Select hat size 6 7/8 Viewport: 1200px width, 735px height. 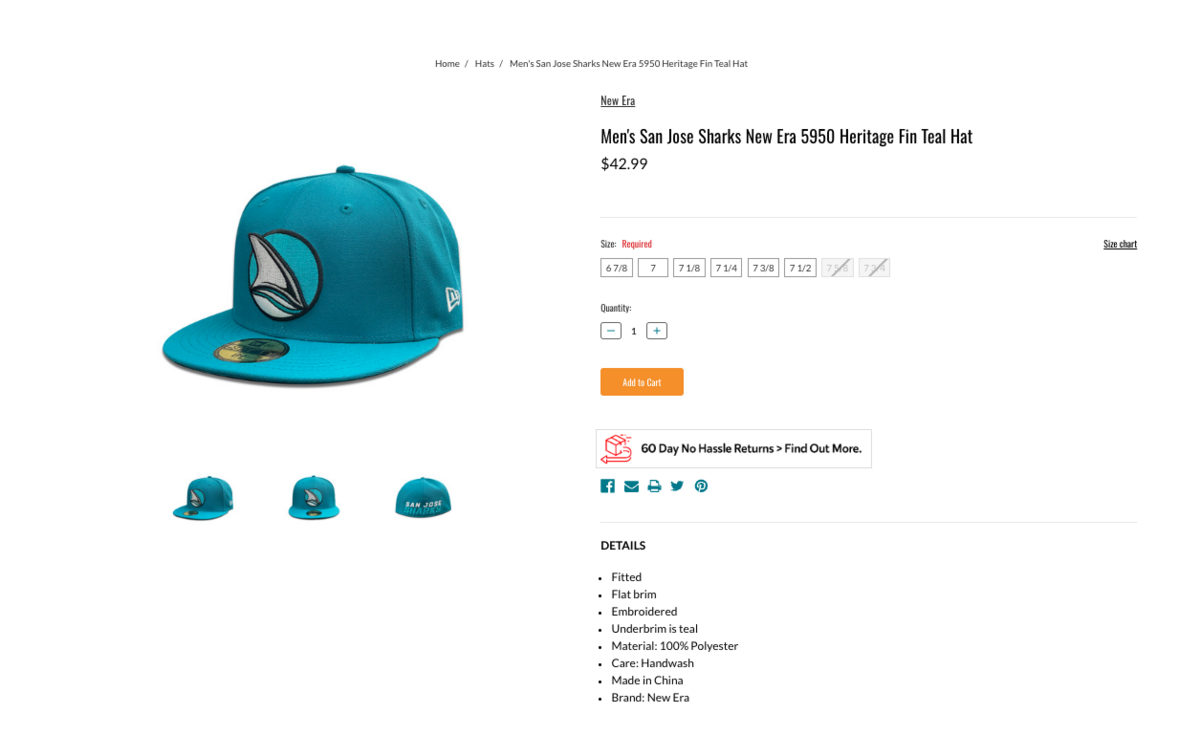616,268
